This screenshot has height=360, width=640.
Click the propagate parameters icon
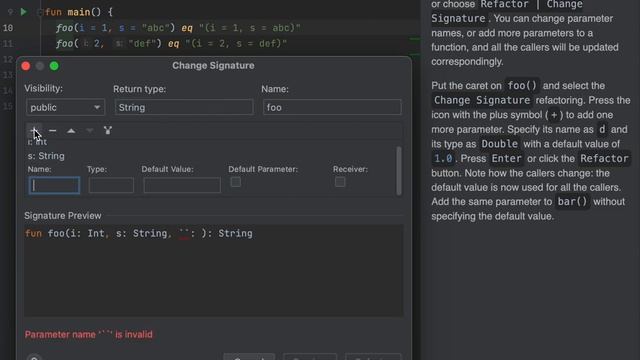tap(108, 131)
